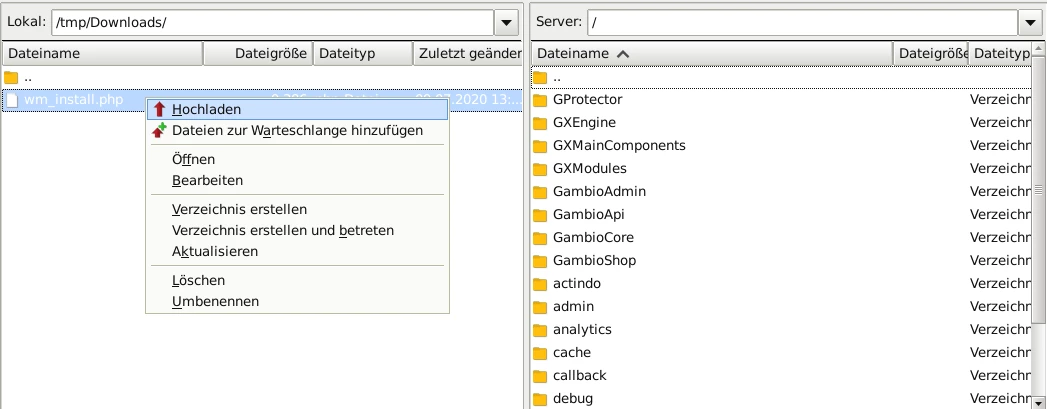Open the Lokal path dropdown arrow
This screenshot has width=1047, height=409.
coord(507,21)
